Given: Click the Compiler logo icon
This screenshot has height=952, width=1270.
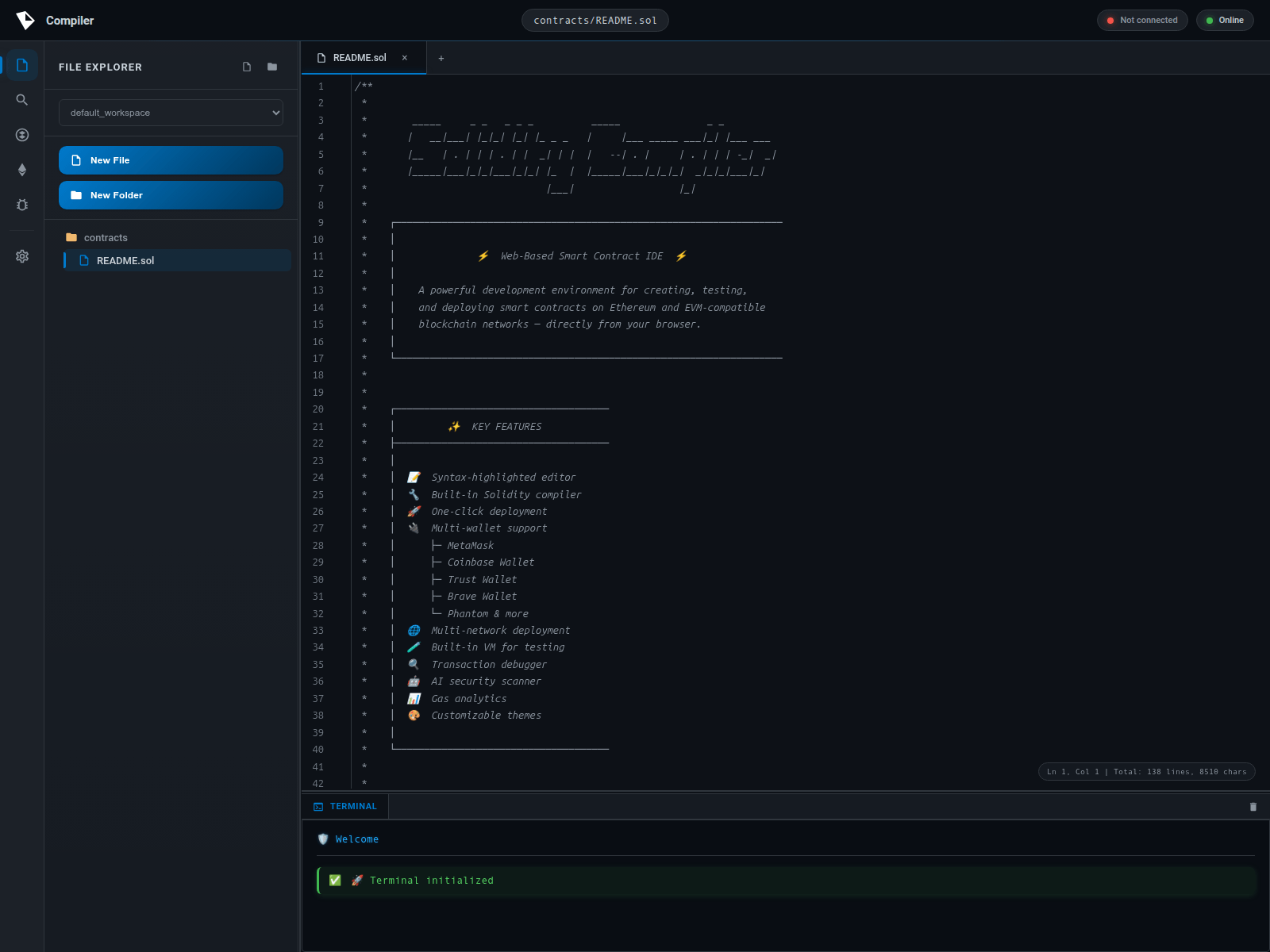Looking at the screenshot, I should coord(25,21).
